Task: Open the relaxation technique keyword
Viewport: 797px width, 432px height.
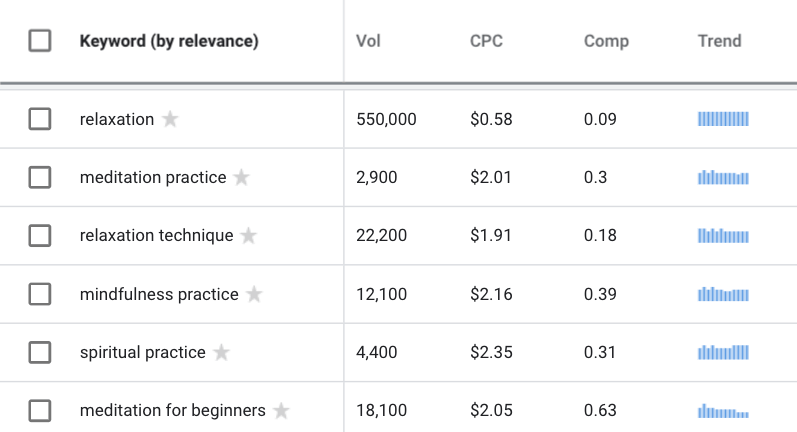Action: pyautogui.click(x=157, y=235)
